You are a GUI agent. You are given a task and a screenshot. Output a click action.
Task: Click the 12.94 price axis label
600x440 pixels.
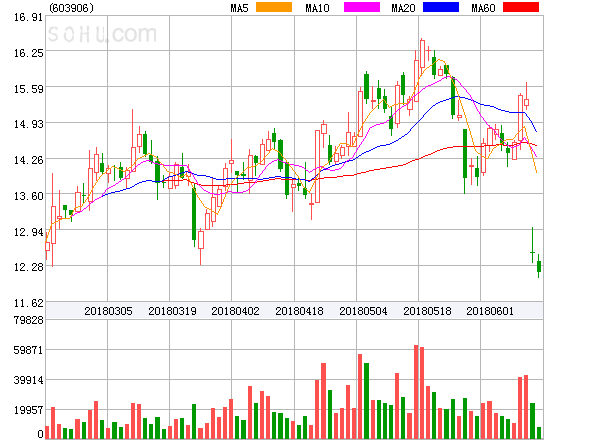point(28,232)
